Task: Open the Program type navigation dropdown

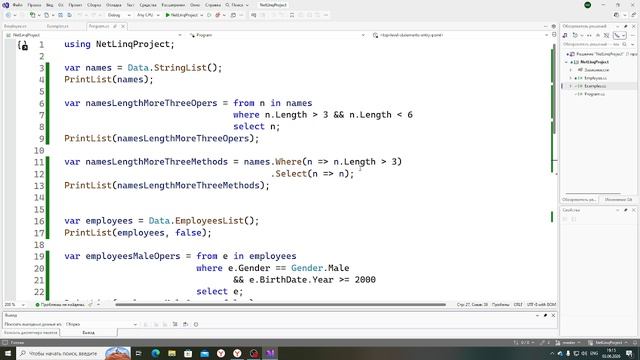Action: click(x=277, y=35)
